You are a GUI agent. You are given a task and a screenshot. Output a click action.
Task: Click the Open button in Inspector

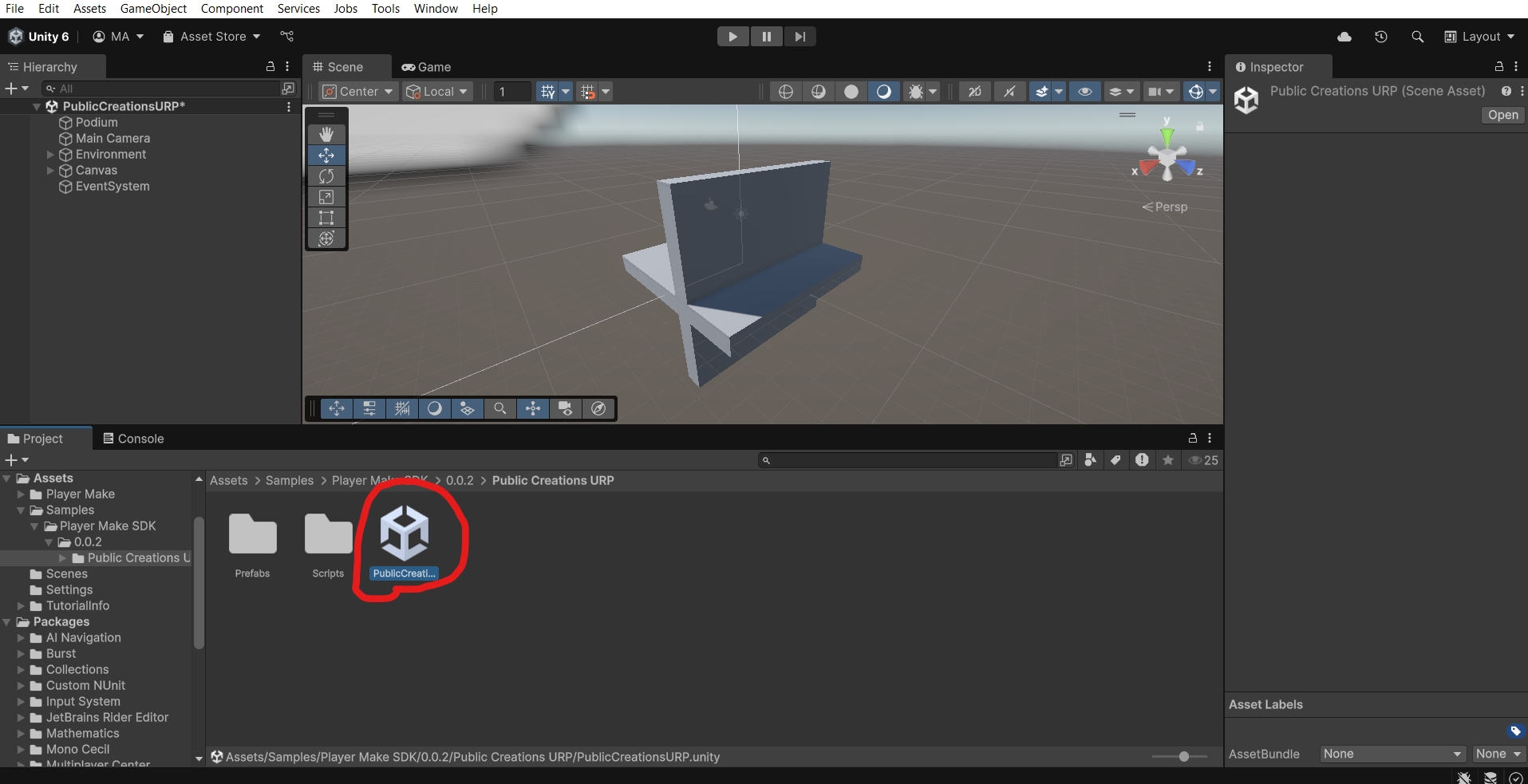pos(1502,115)
